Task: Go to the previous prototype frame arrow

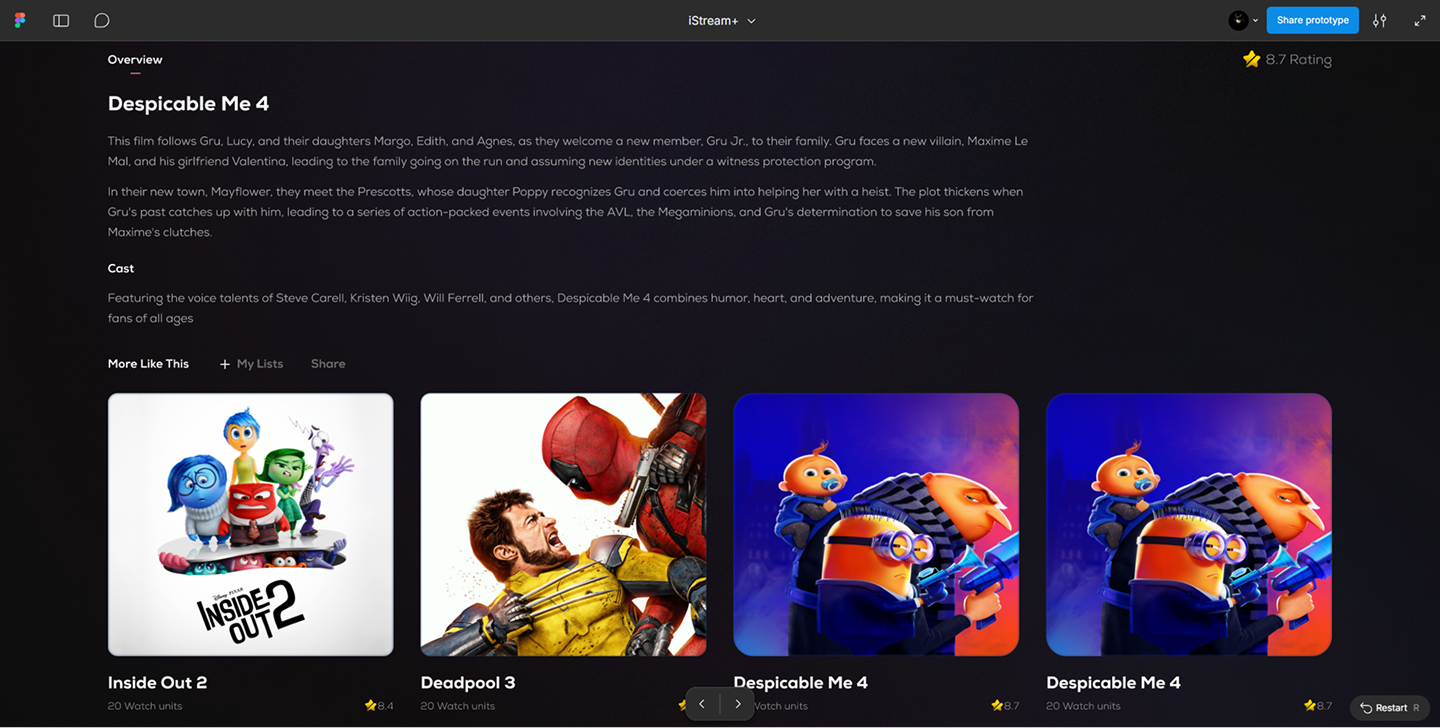Action: point(702,704)
